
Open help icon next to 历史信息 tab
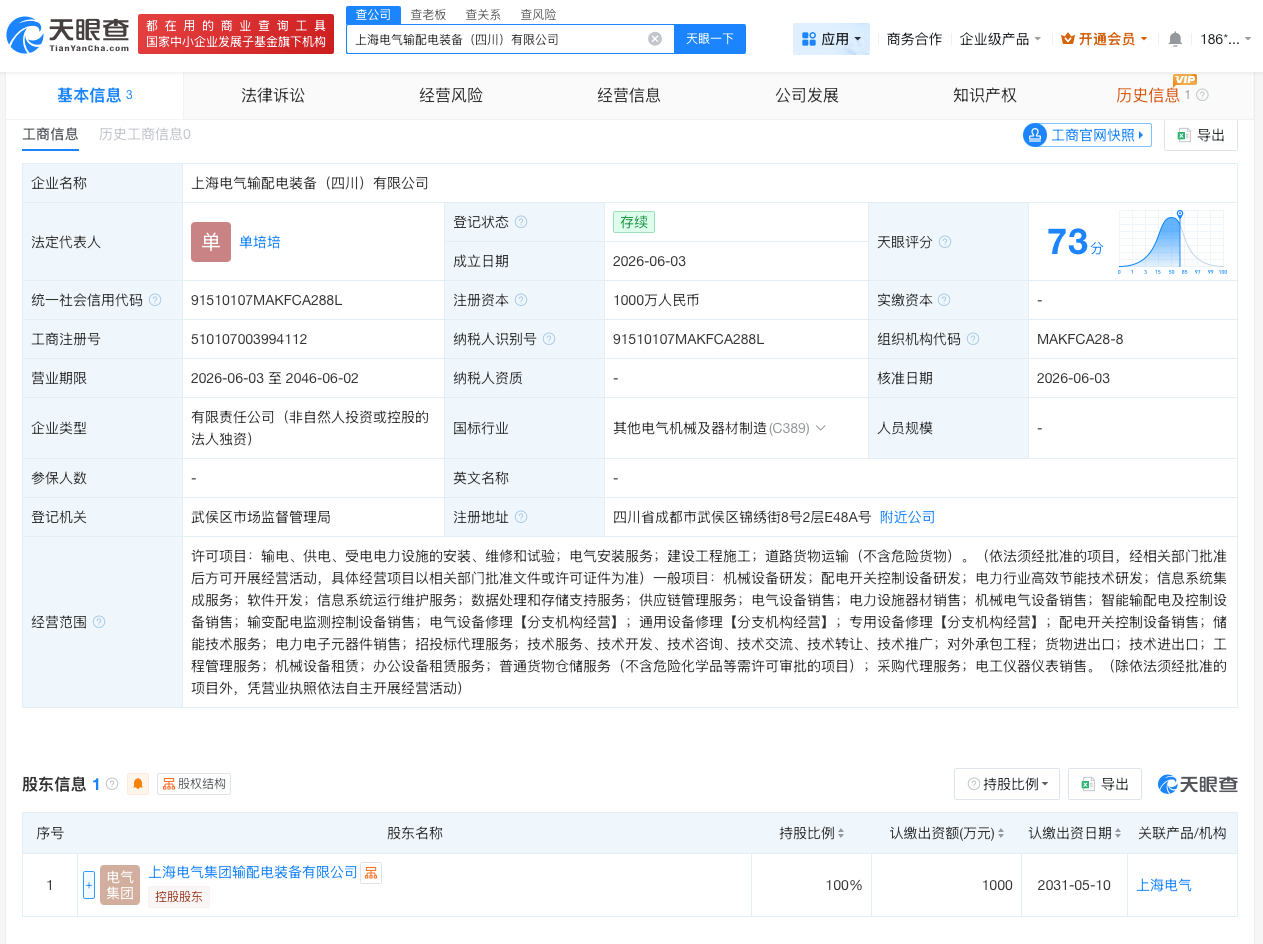pos(1202,95)
